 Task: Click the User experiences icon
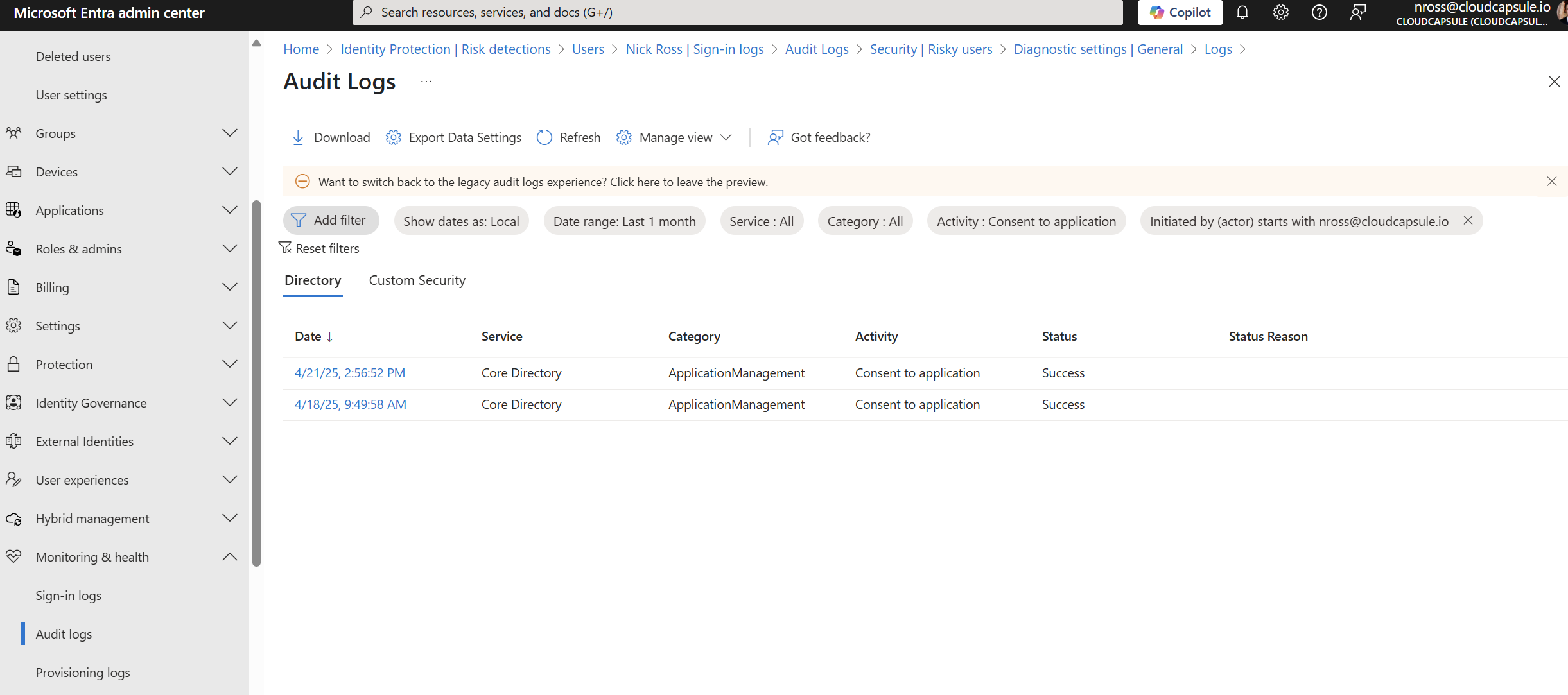tap(13, 480)
